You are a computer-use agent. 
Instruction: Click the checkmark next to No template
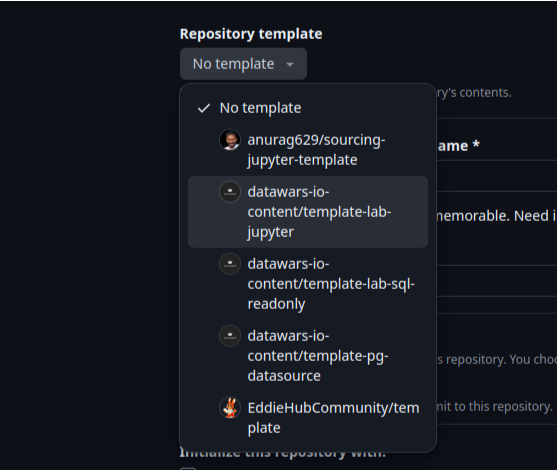pyautogui.click(x=204, y=108)
